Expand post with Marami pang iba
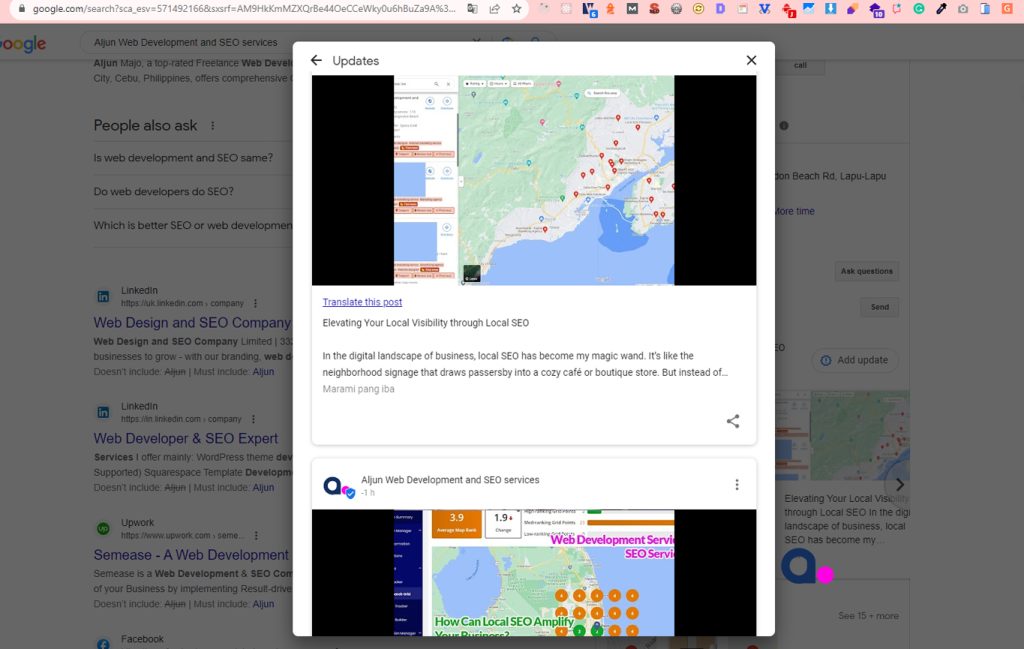This screenshot has width=1024, height=649. (358, 388)
